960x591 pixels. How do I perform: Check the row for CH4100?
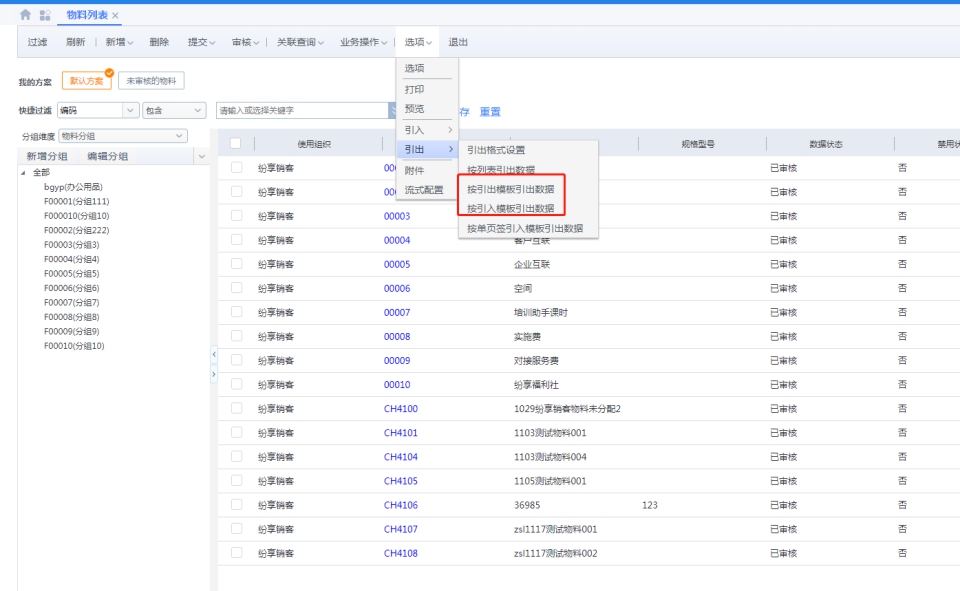236,408
